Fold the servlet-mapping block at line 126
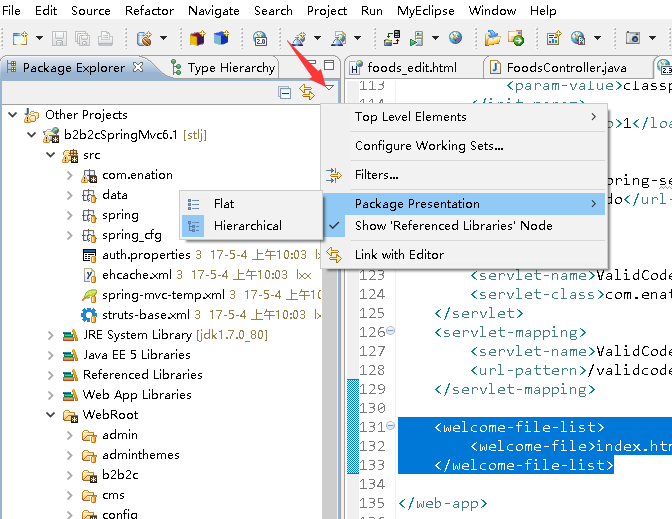 click(390, 330)
